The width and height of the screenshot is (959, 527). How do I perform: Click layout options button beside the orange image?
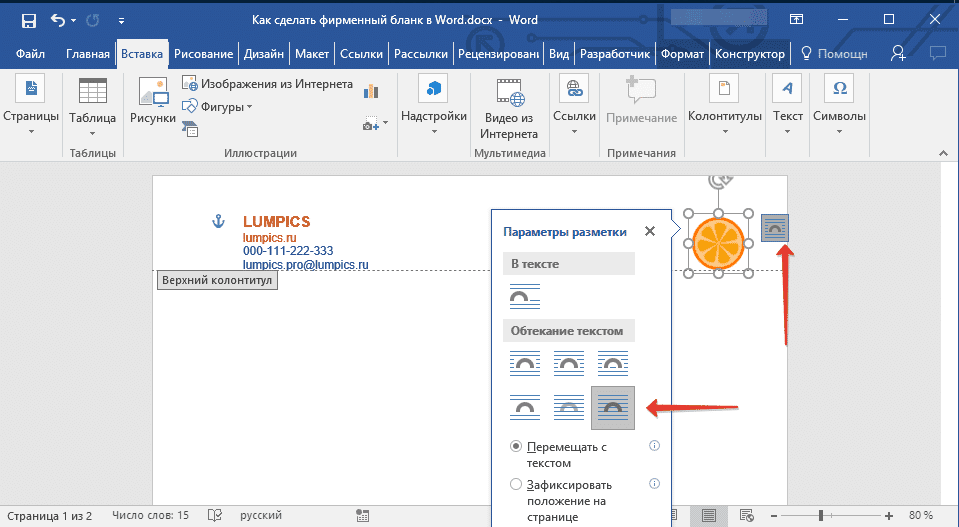(775, 229)
